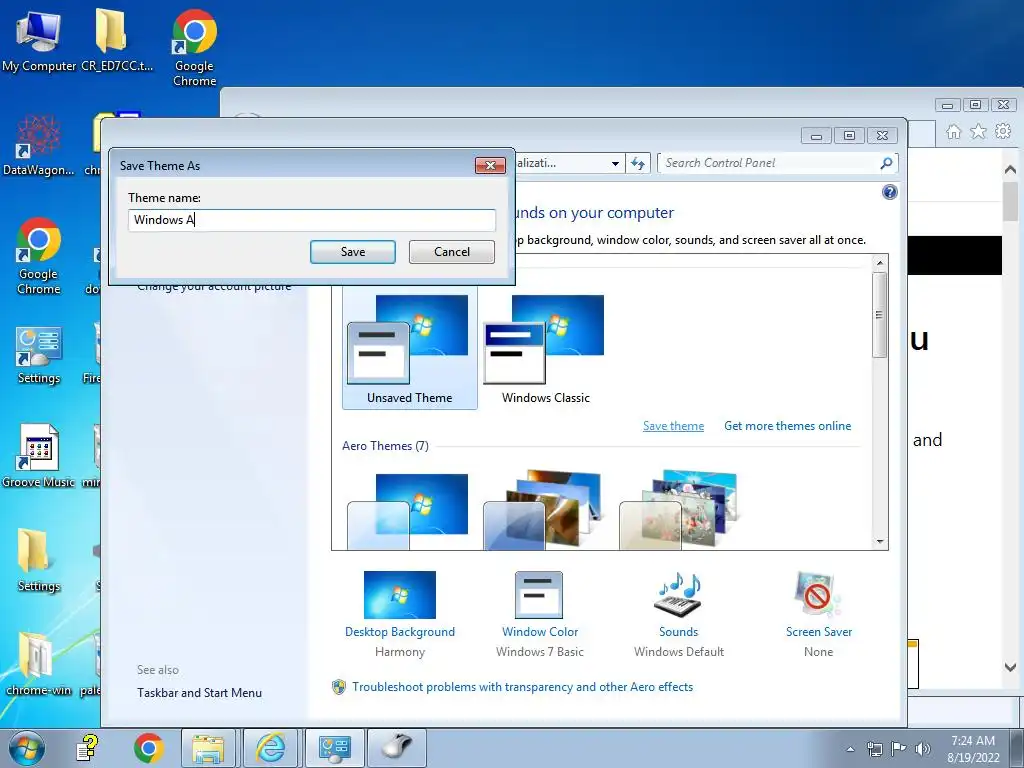Click the theme list scroll down arrow

click(880, 541)
